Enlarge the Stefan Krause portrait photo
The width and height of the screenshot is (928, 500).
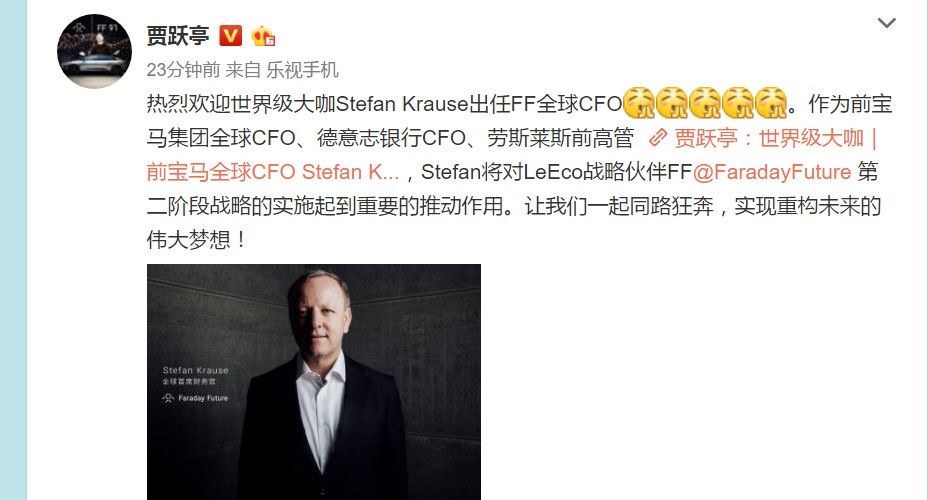coord(314,382)
